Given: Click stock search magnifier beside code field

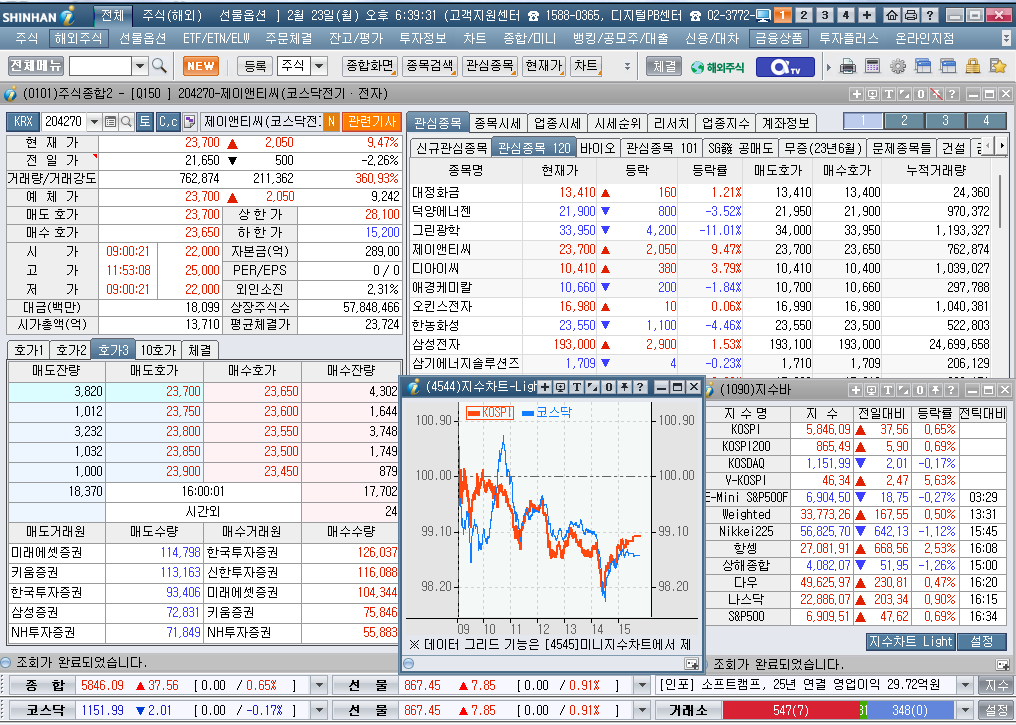Looking at the screenshot, I should pyautogui.click(x=126, y=122).
